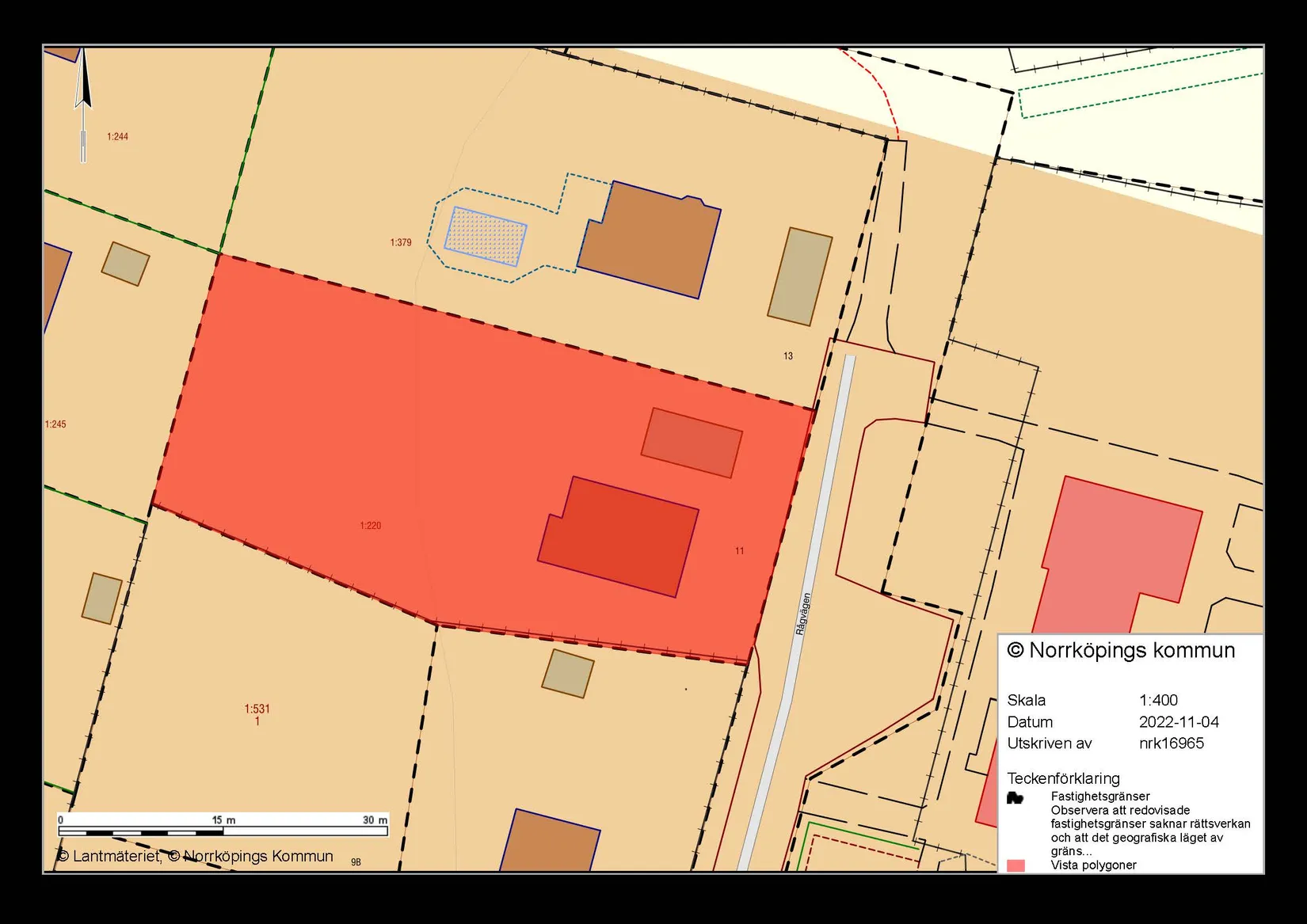The image size is (1307, 924).
Task: Click the "© Norrköpings kommun" legend heading
Action: coord(1121,651)
